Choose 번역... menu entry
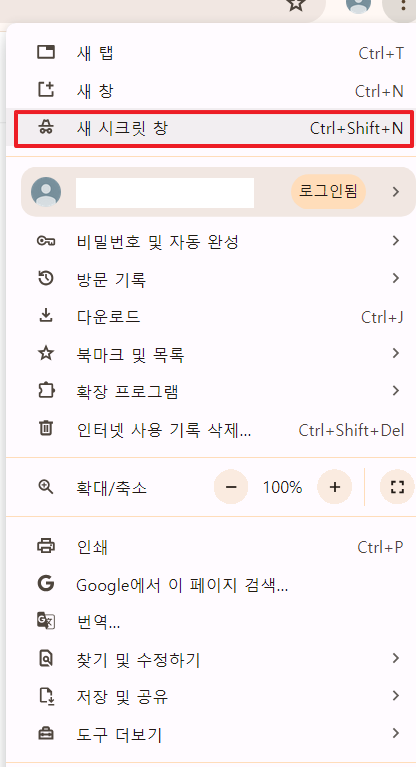416x767 pixels. tap(211, 622)
